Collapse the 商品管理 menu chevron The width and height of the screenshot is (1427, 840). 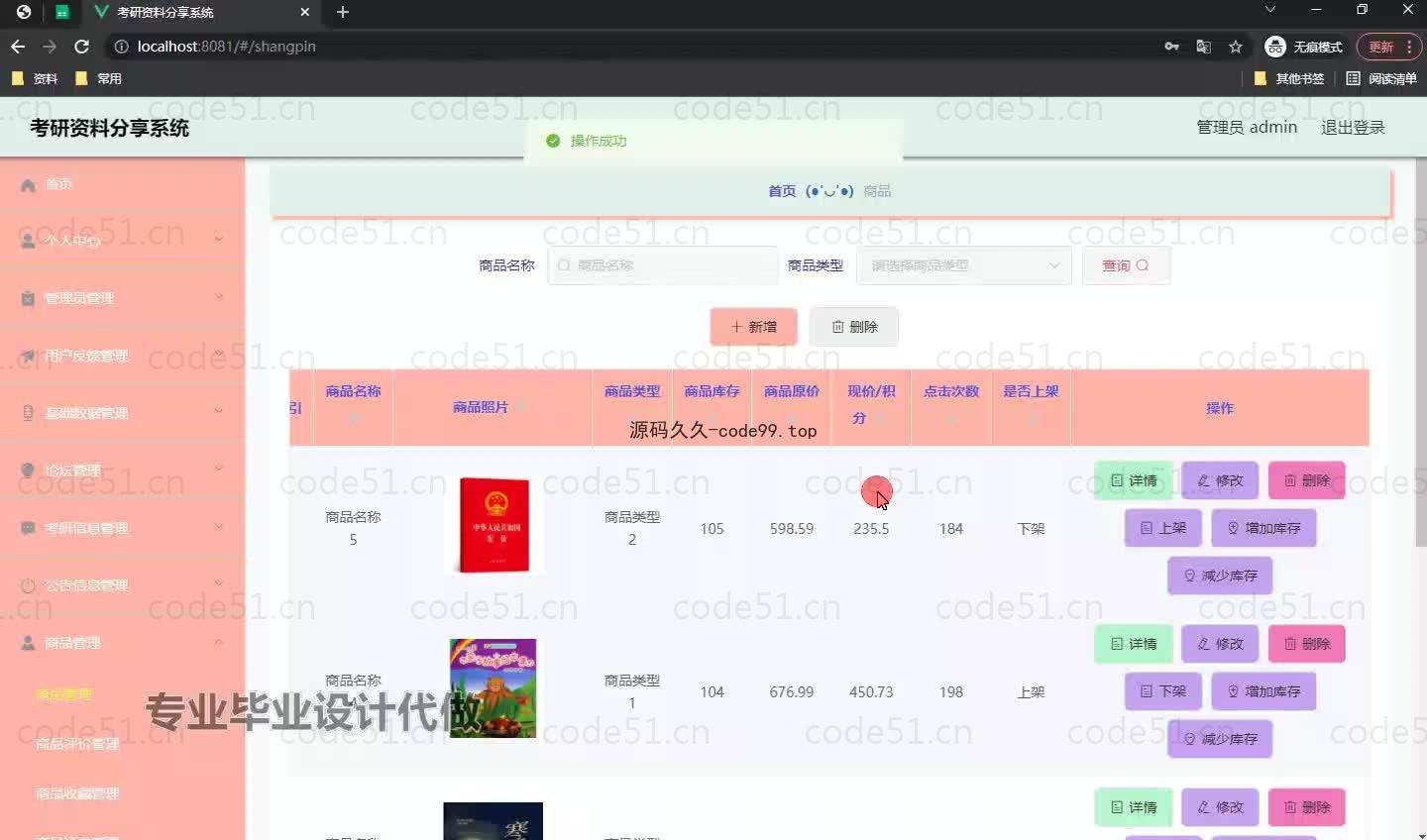click(219, 641)
